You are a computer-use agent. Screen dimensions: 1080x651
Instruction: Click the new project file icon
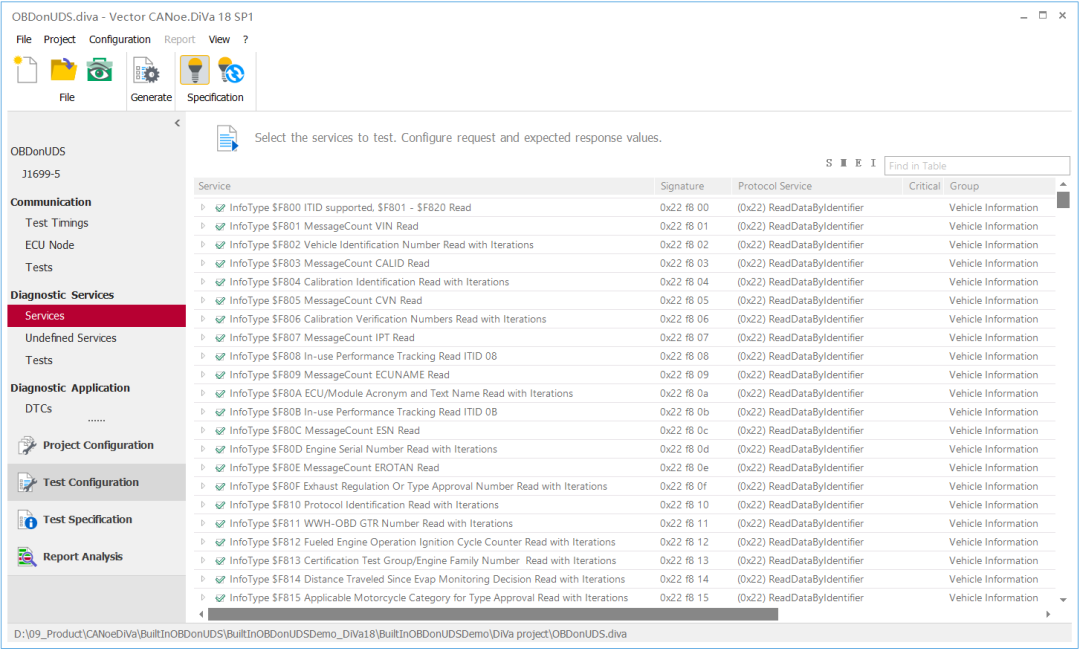click(26, 70)
